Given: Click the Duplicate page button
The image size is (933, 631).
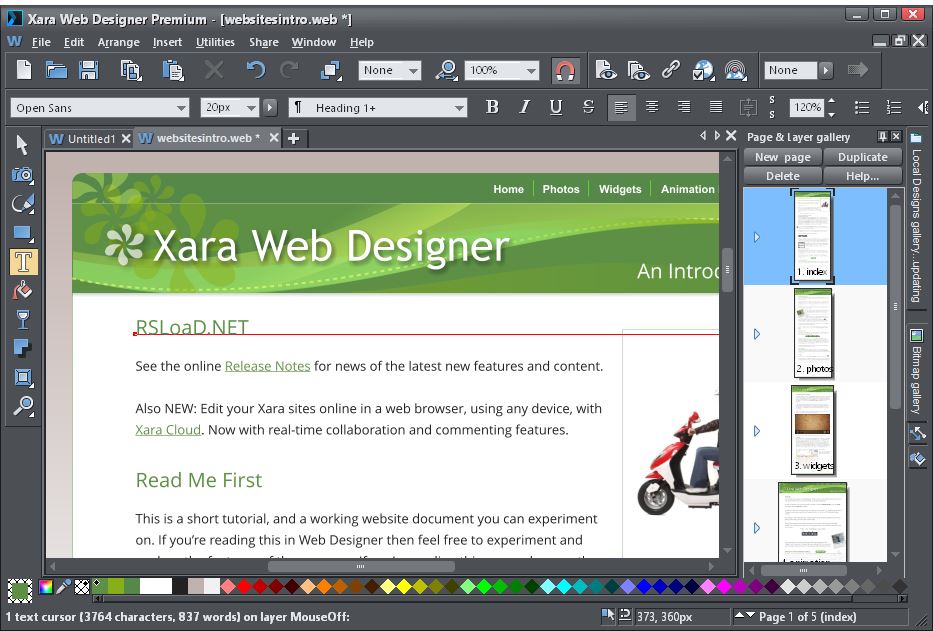Looking at the screenshot, I should [862, 157].
